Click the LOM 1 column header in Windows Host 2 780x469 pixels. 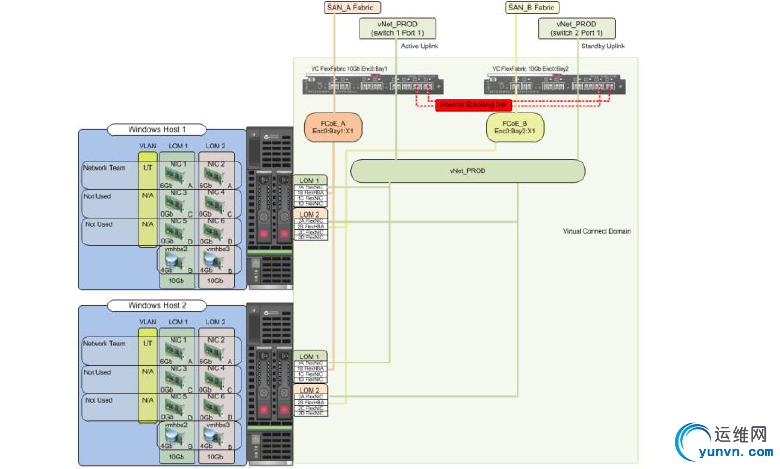pyautogui.click(x=178, y=322)
